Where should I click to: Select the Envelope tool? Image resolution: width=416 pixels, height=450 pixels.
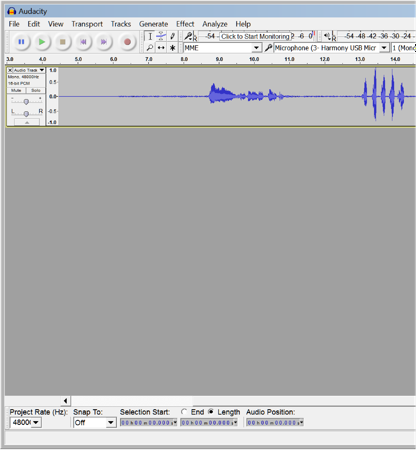pos(161,36)
